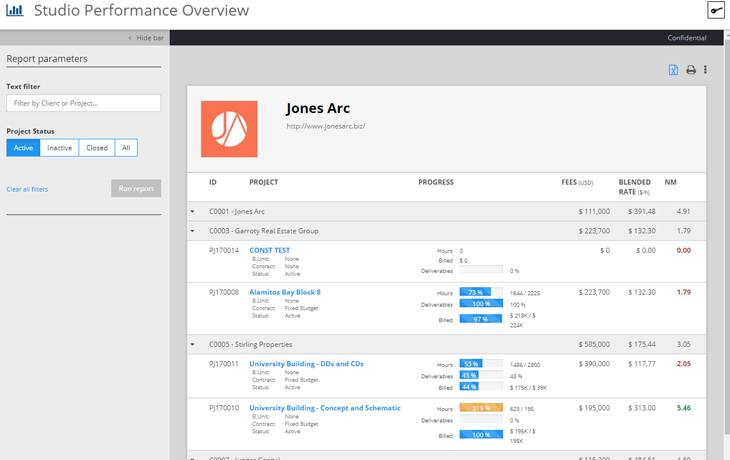Click the Jones Arc orange logo

coord(229,129)
